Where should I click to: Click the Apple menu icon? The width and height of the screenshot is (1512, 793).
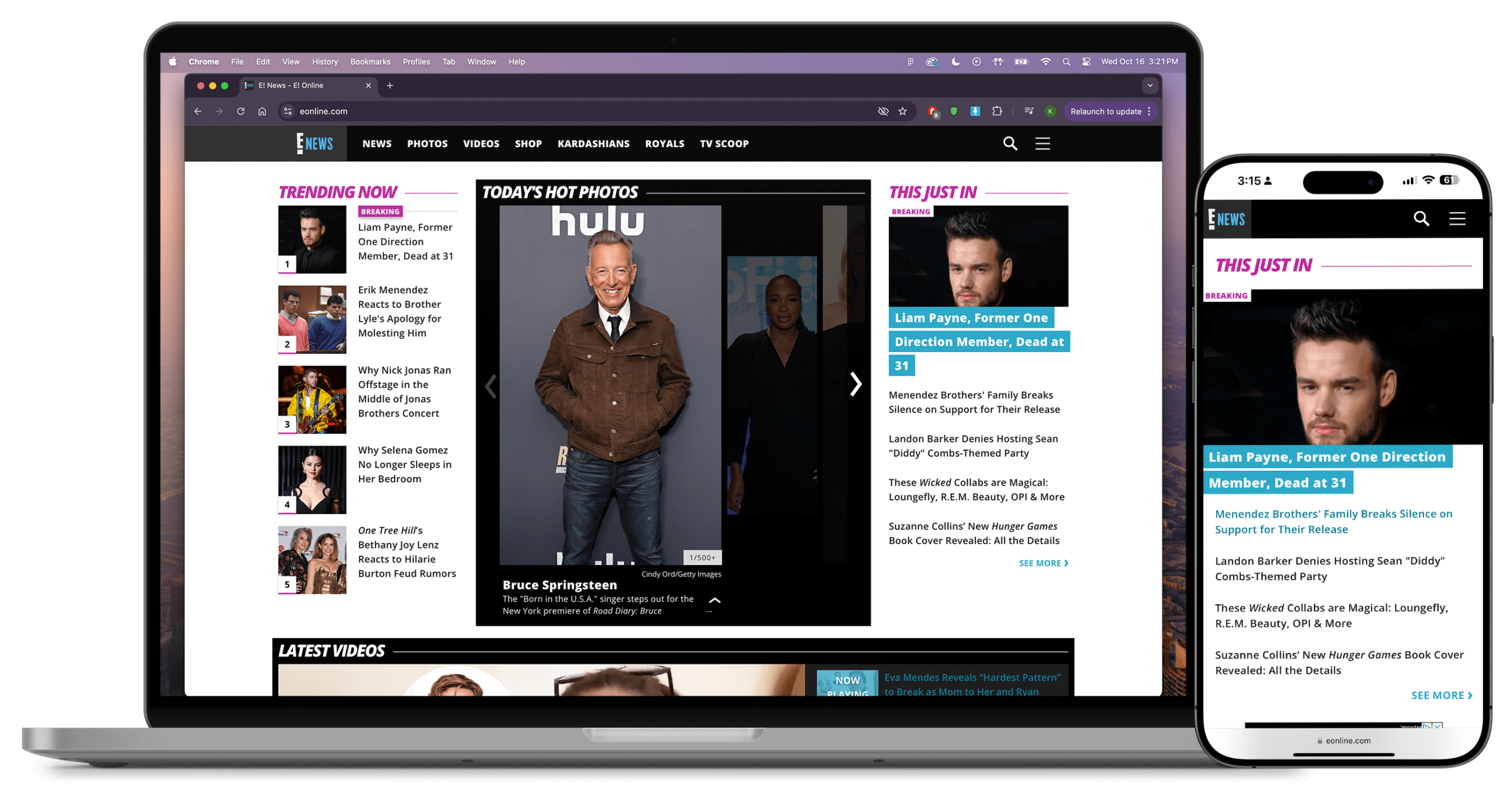click(x=172, y=61)
